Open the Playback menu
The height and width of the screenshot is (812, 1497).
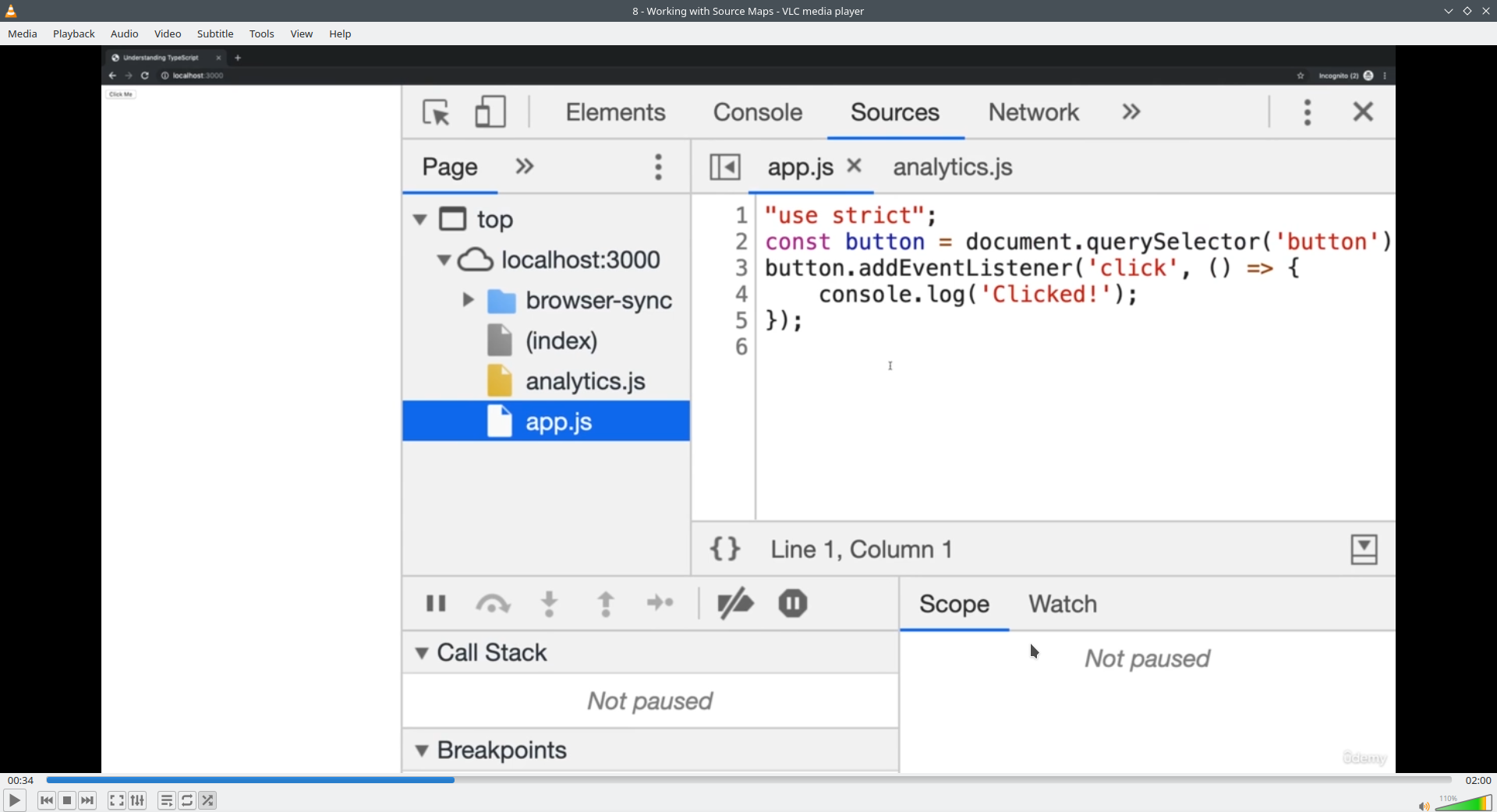coord(74,34)
